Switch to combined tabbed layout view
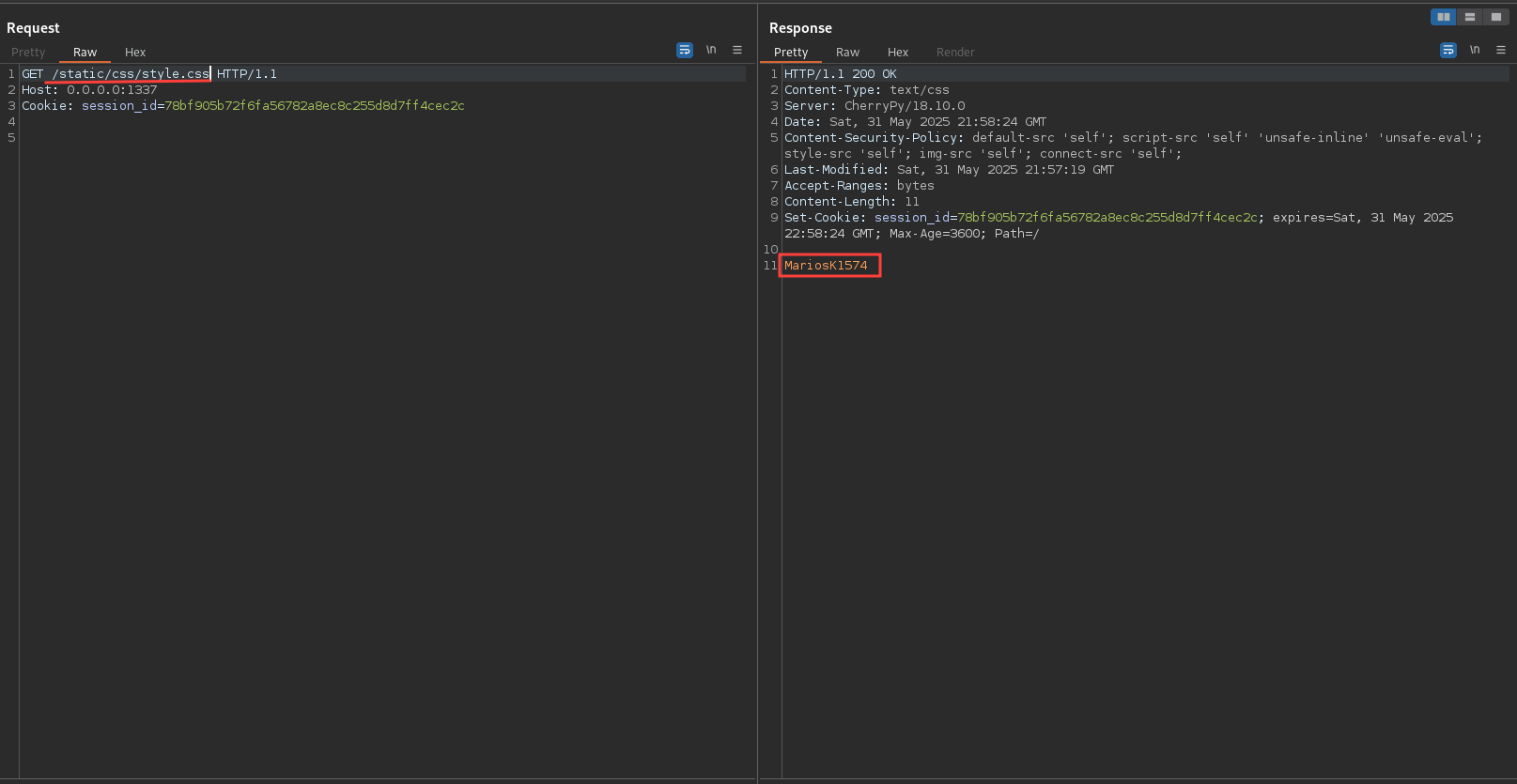Image resolution: width=1517 pixels, height=784 pixels. tap(1495, 17)
